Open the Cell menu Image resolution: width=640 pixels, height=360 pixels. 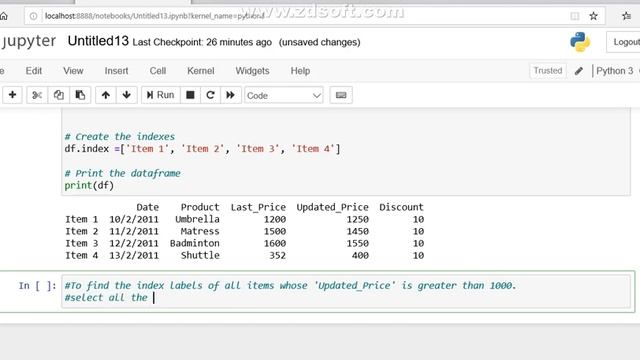tap(158, 71)
